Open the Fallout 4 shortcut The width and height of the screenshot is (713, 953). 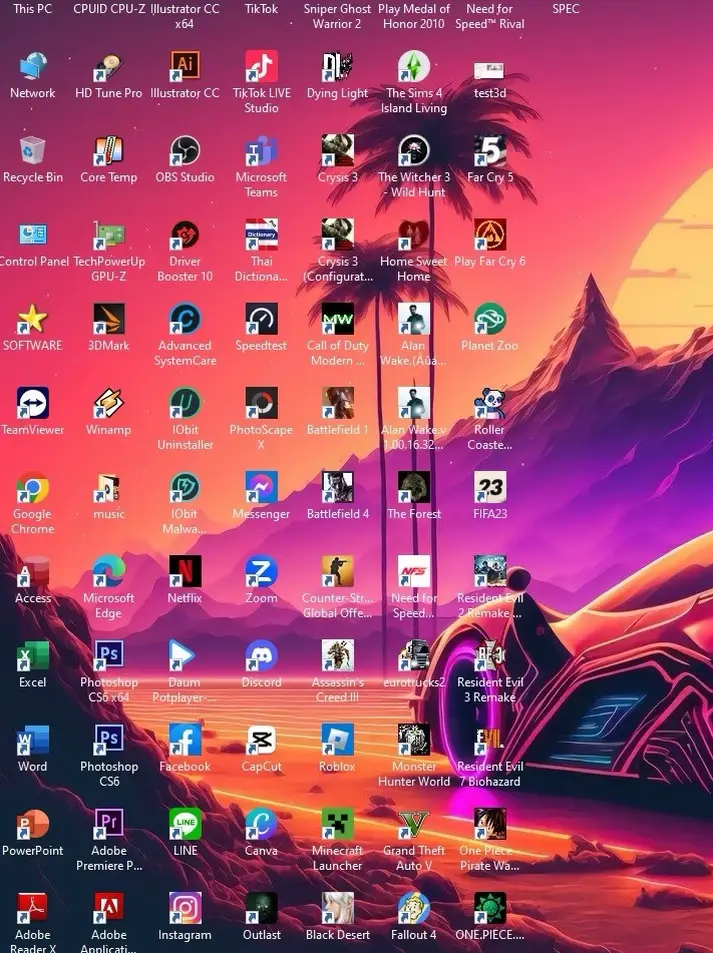coord(414,908)
